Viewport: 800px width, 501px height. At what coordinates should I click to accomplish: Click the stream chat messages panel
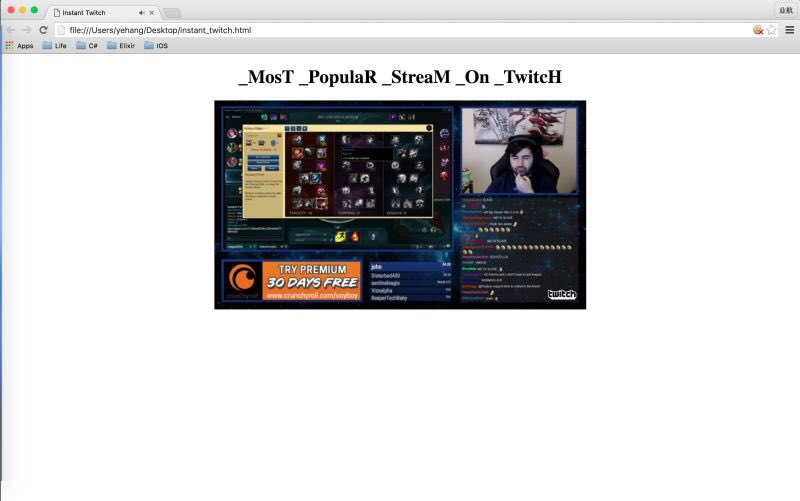519,249
